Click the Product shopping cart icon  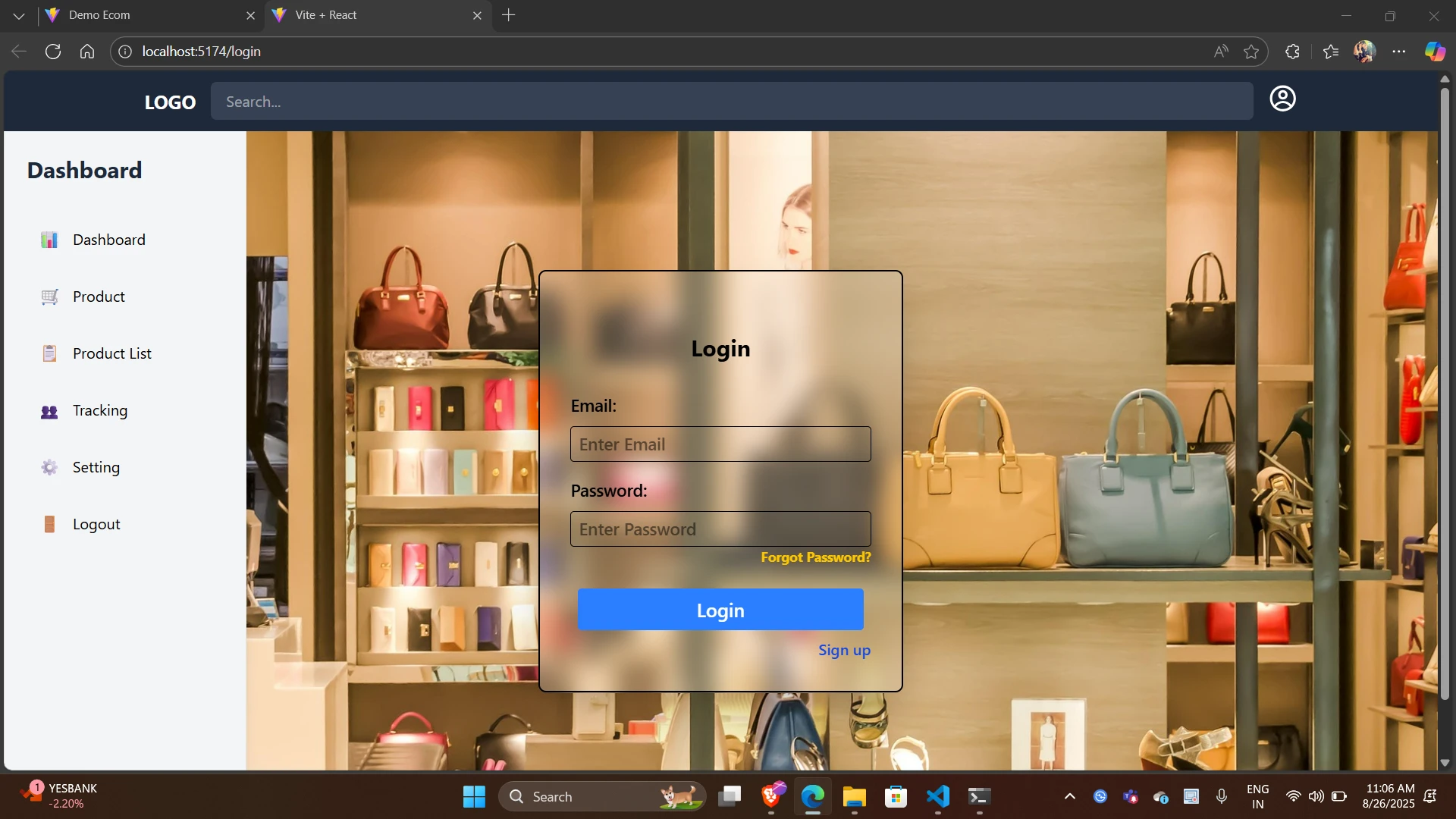(49, 297)
